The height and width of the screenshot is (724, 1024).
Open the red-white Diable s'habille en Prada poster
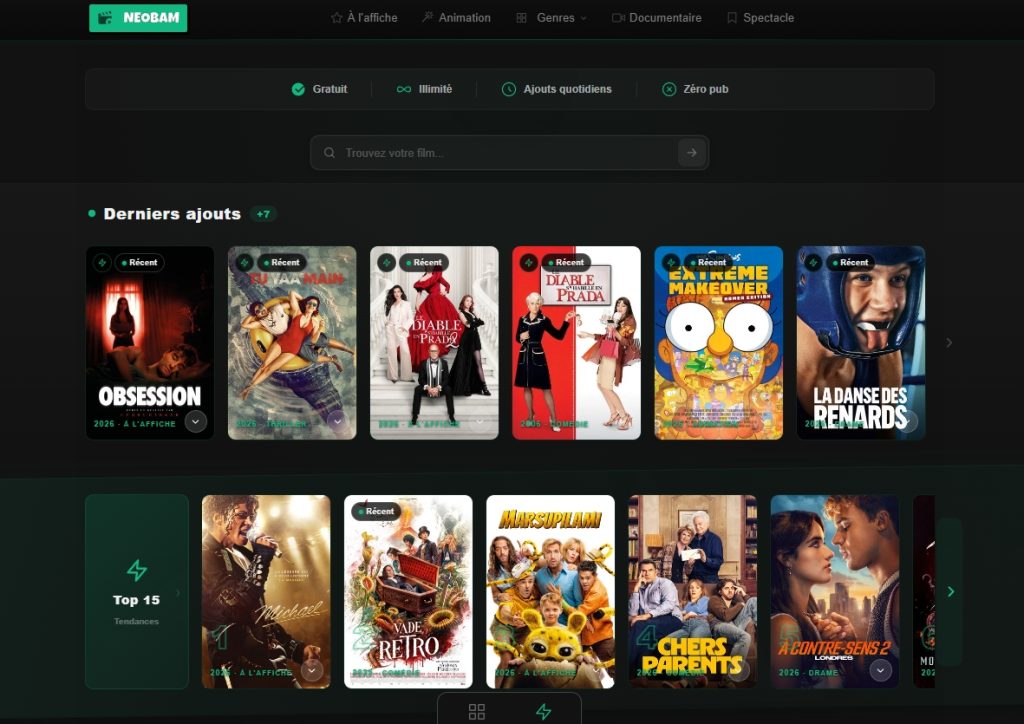577,343
